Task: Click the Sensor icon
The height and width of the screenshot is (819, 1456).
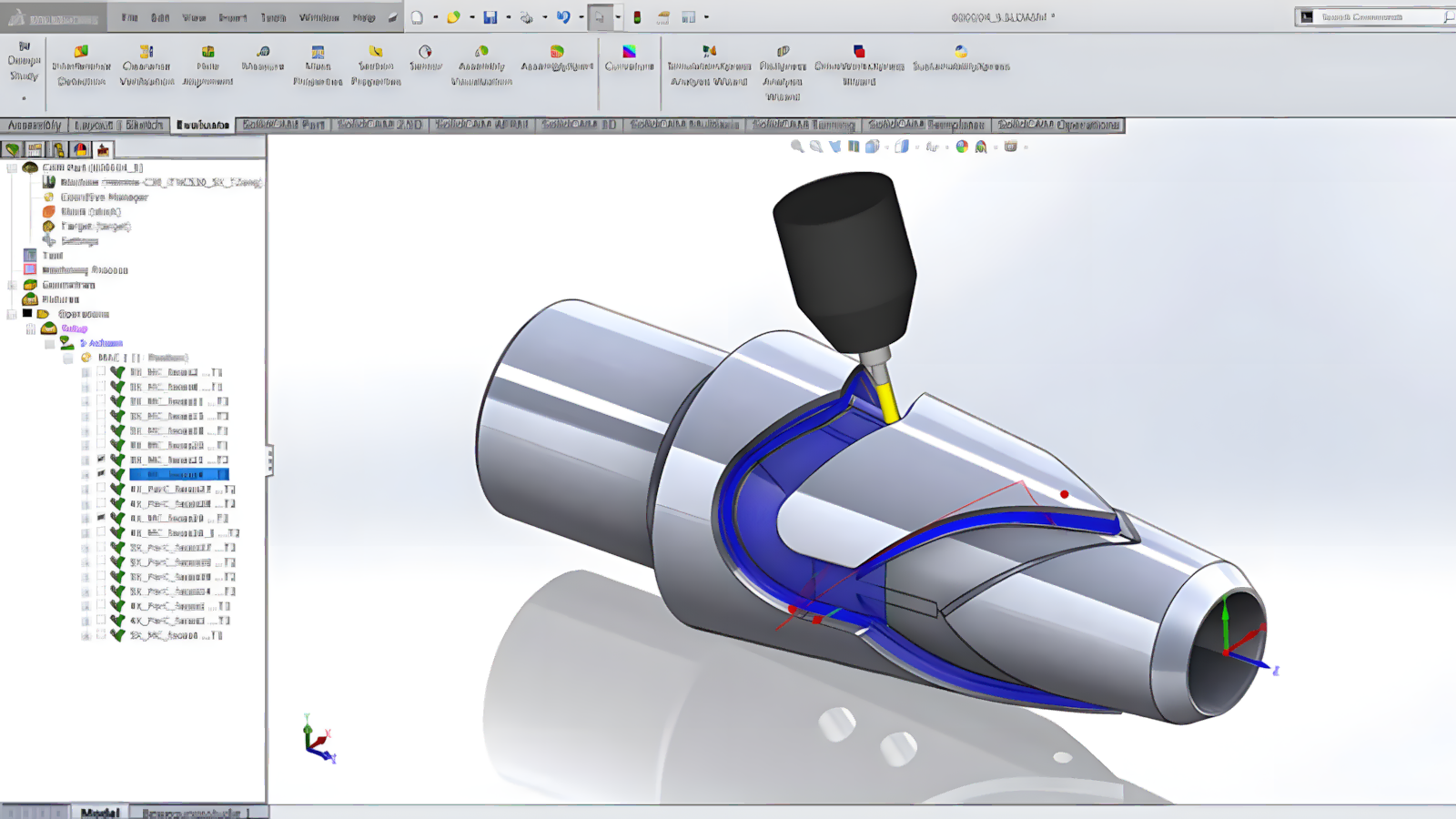Action: point(425,52)
